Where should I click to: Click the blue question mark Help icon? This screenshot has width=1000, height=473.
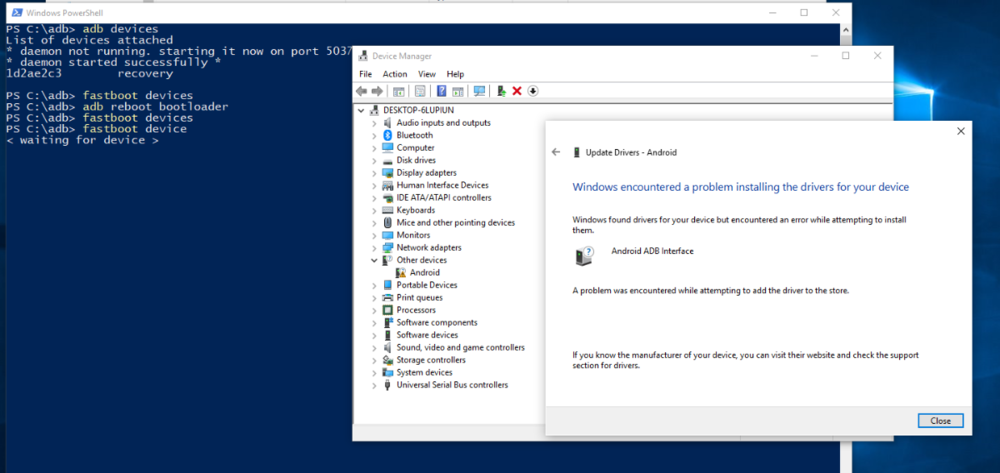tap(441, 91)
